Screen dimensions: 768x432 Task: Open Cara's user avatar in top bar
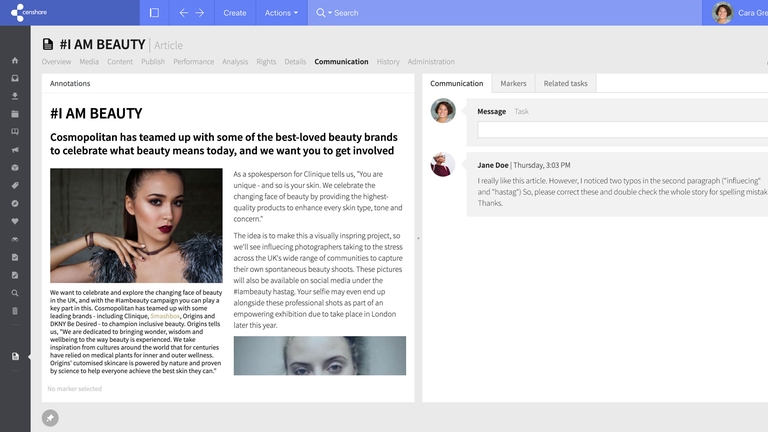click(722, 13)
